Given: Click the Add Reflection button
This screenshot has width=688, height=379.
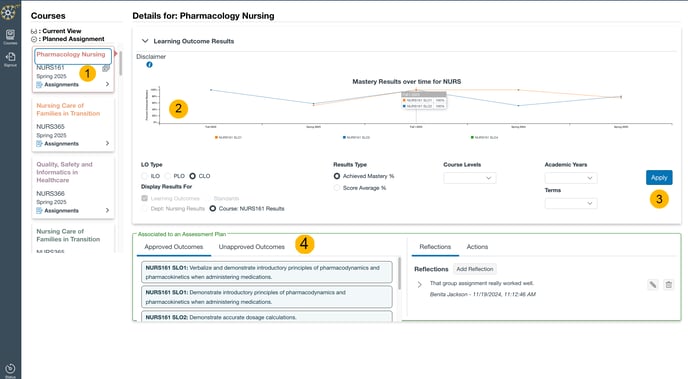Looking at the screenshot, I should pyautogui.click(x=475, y=269).
